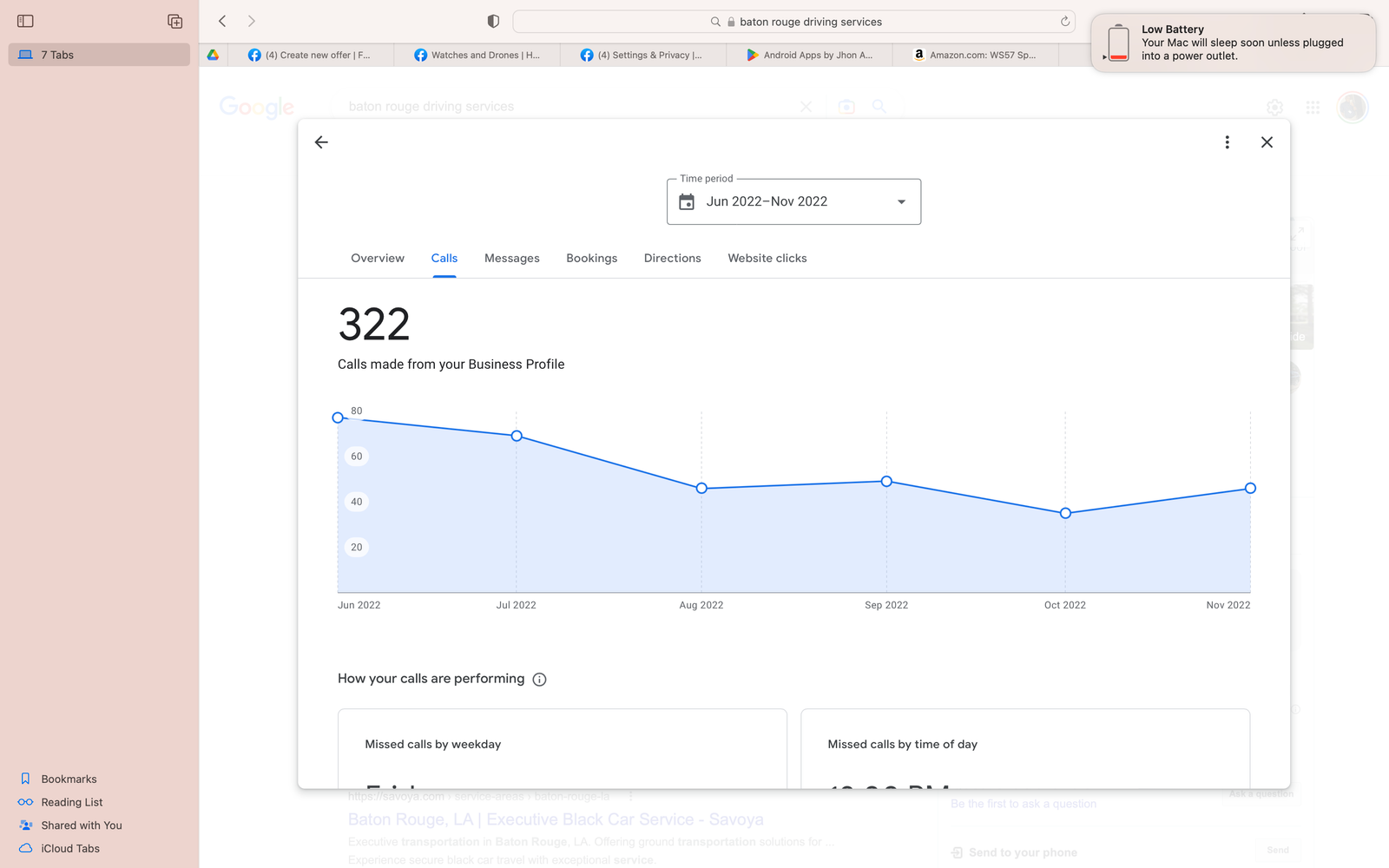Select the Website clicks tab
The height and width of the screenshot is (868, 1389).
pyautogui.click(x=767, y=259)
